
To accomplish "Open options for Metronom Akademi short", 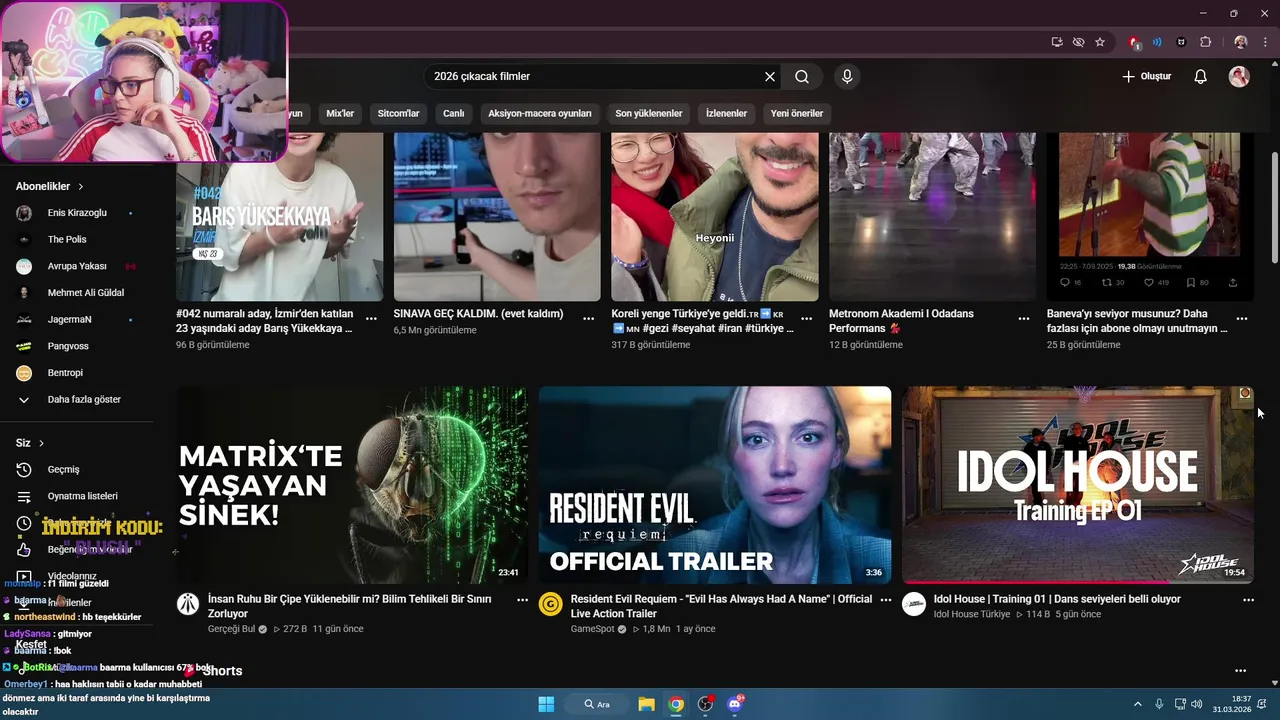I will tap(1024, 318).
